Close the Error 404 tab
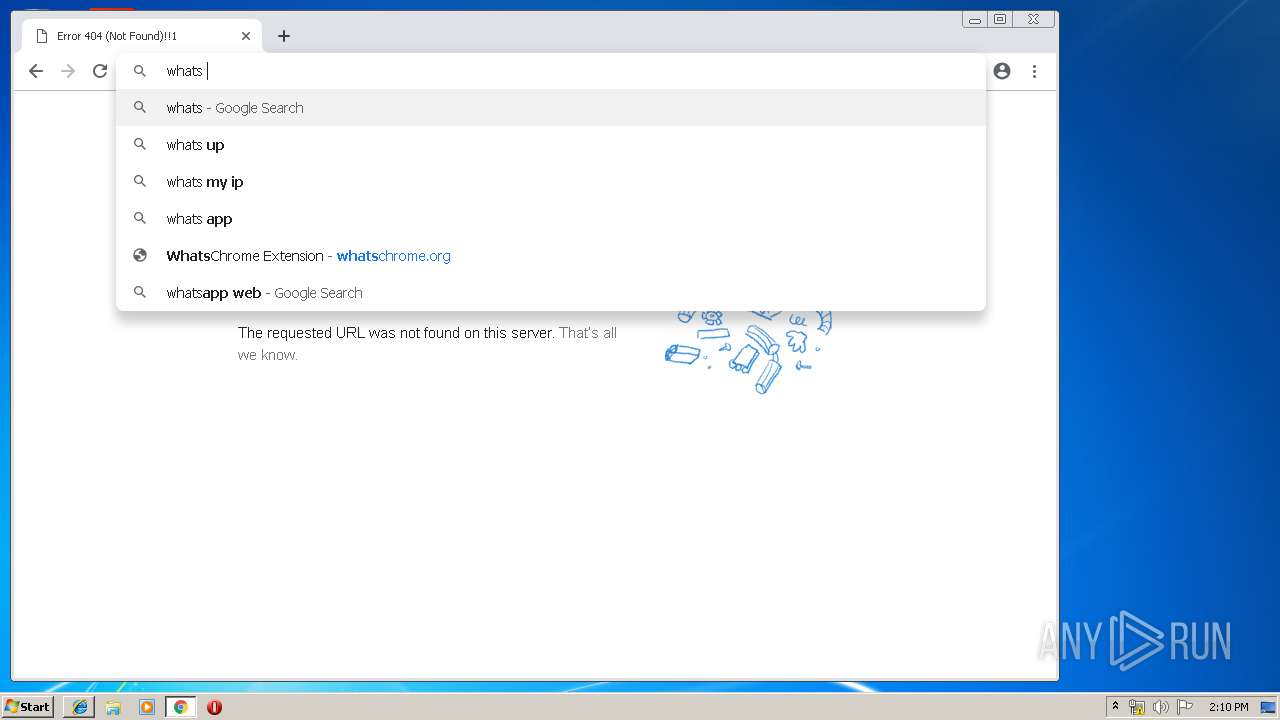This screenshot has width=1280, height=720. point(246,36)
